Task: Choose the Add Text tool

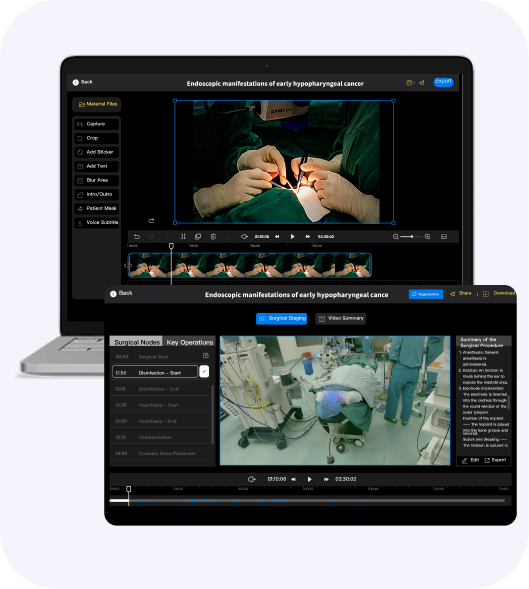Action: pyautogui.click(x=97, y=166)
